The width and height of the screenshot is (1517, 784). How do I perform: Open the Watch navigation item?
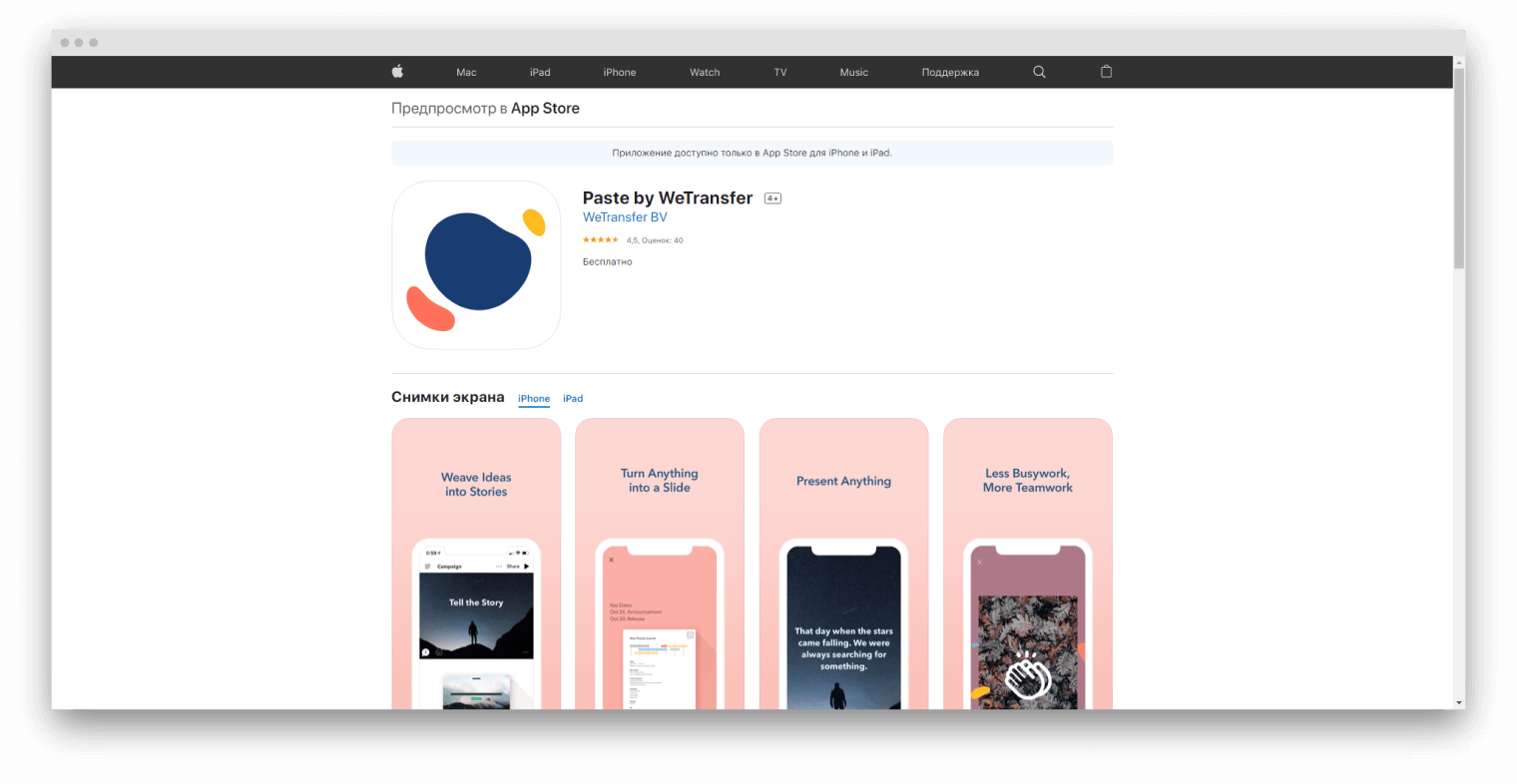point(705,72)
